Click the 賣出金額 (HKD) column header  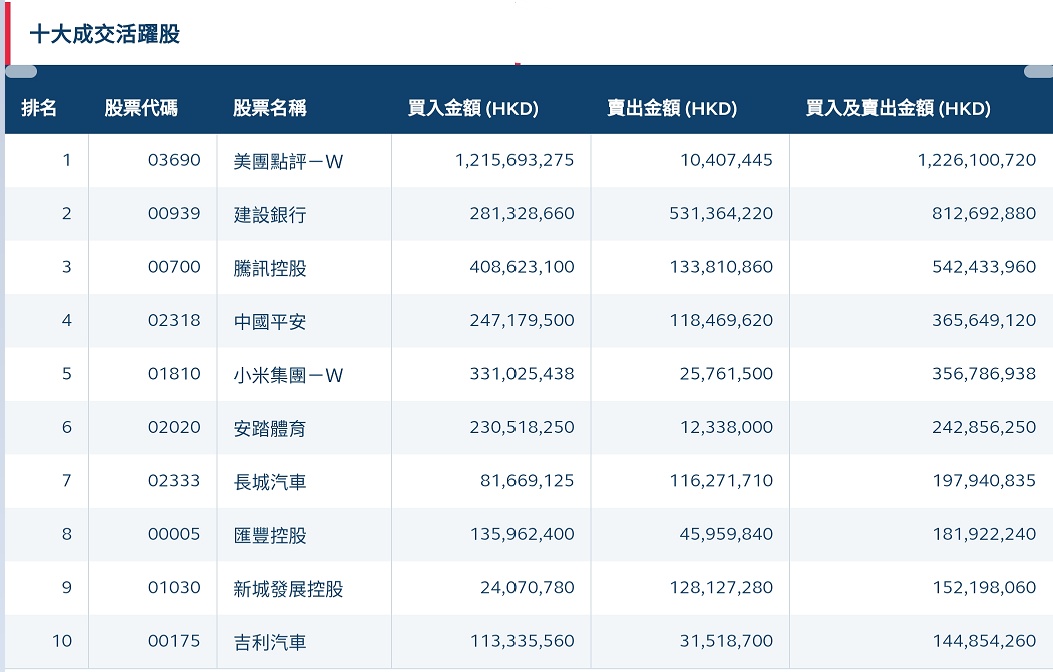(672, 107)
